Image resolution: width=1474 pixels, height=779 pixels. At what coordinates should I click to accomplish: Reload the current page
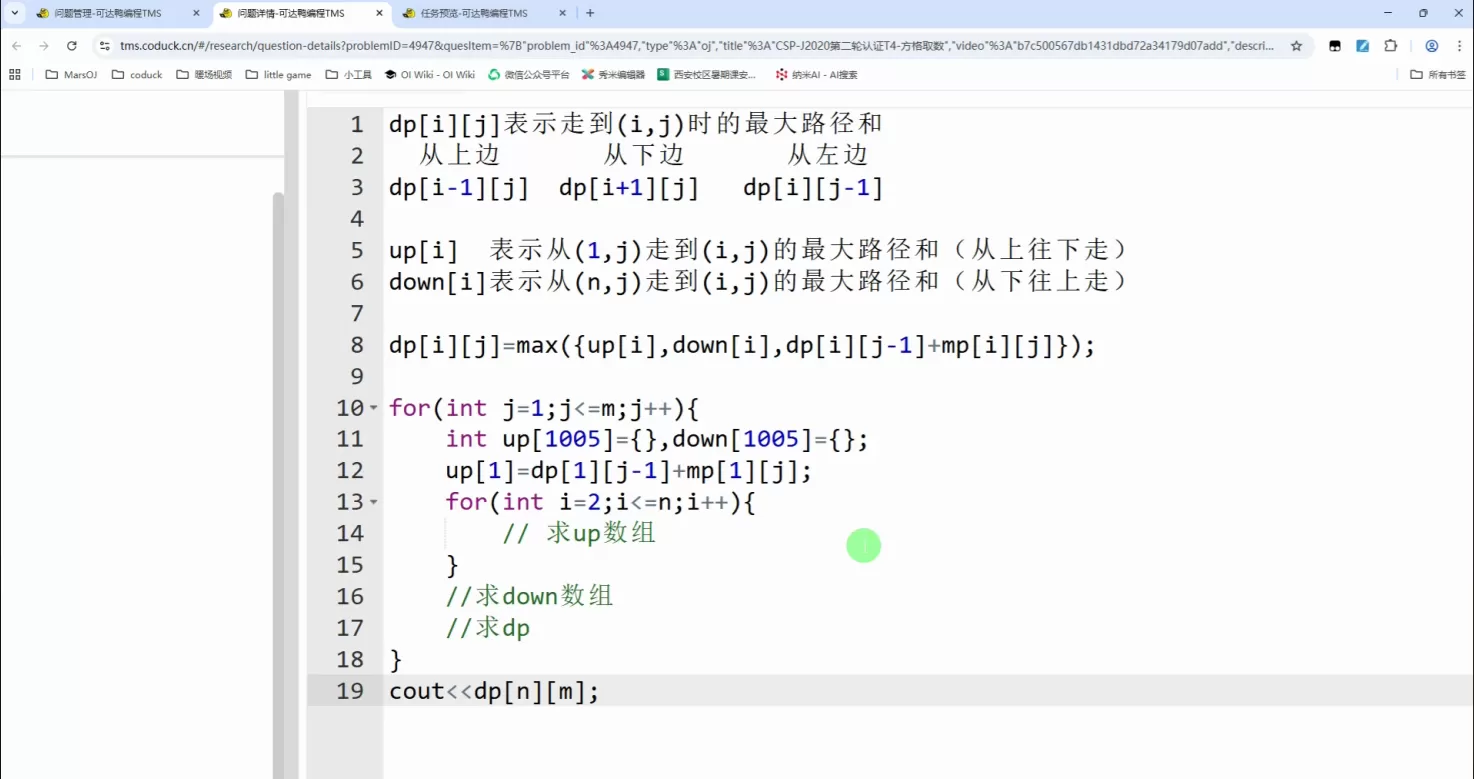tap(71, 46)
